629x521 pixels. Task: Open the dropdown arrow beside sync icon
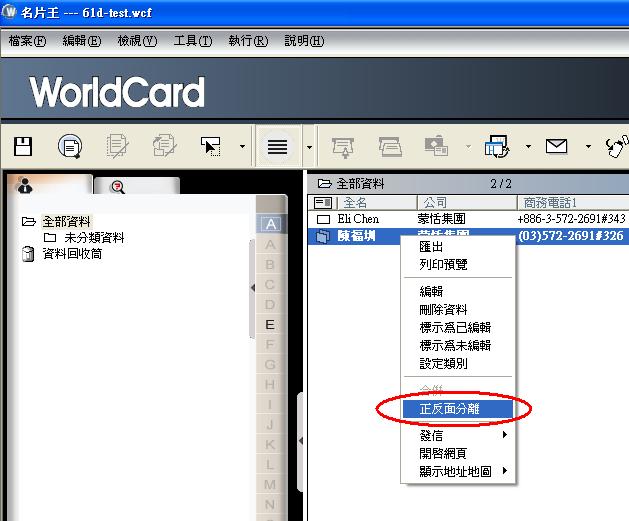point(528,146)
